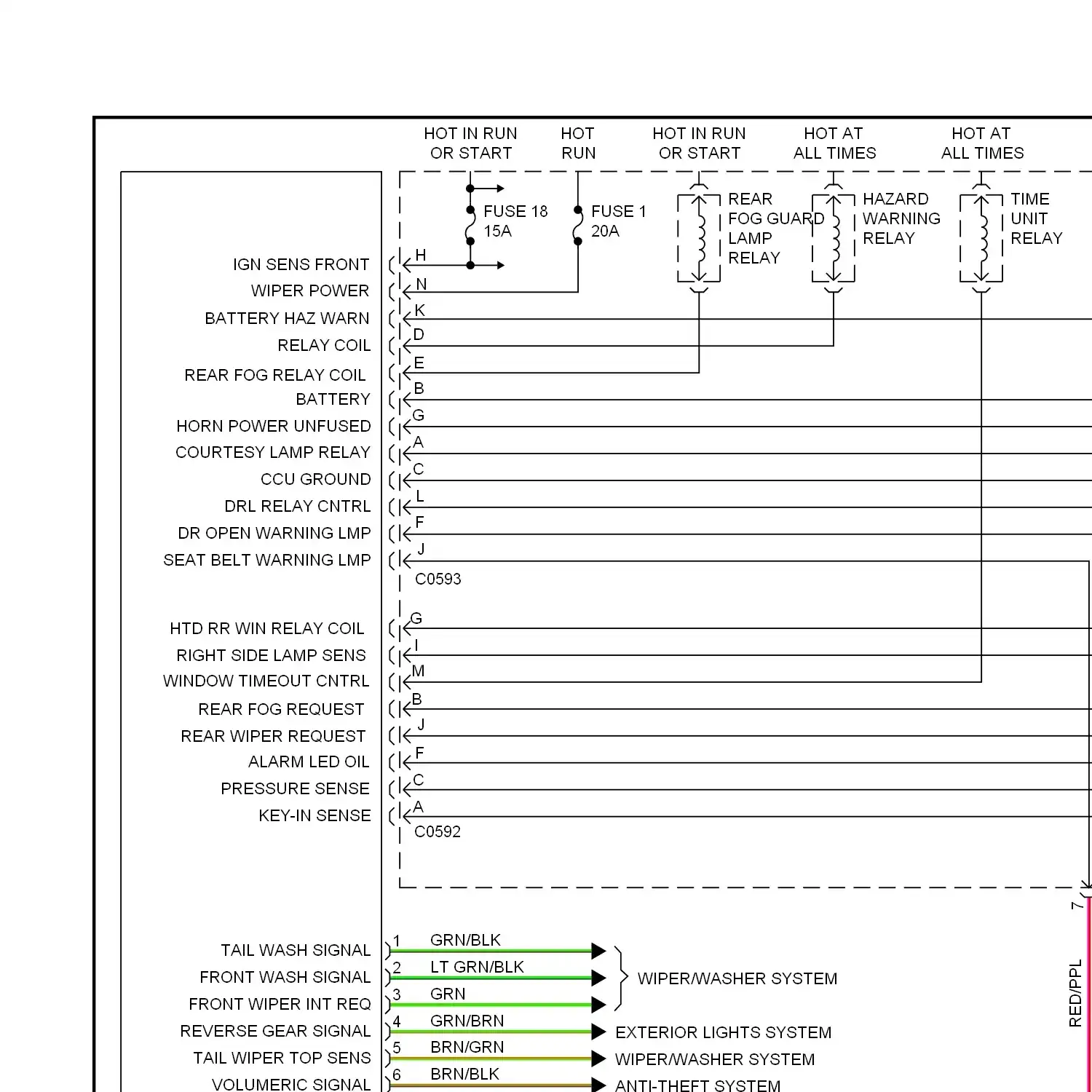Click the REVERSE GEAR SIGNAL label
Viewport: 1092px width, 1092px height.
[x=275, y=1031]
